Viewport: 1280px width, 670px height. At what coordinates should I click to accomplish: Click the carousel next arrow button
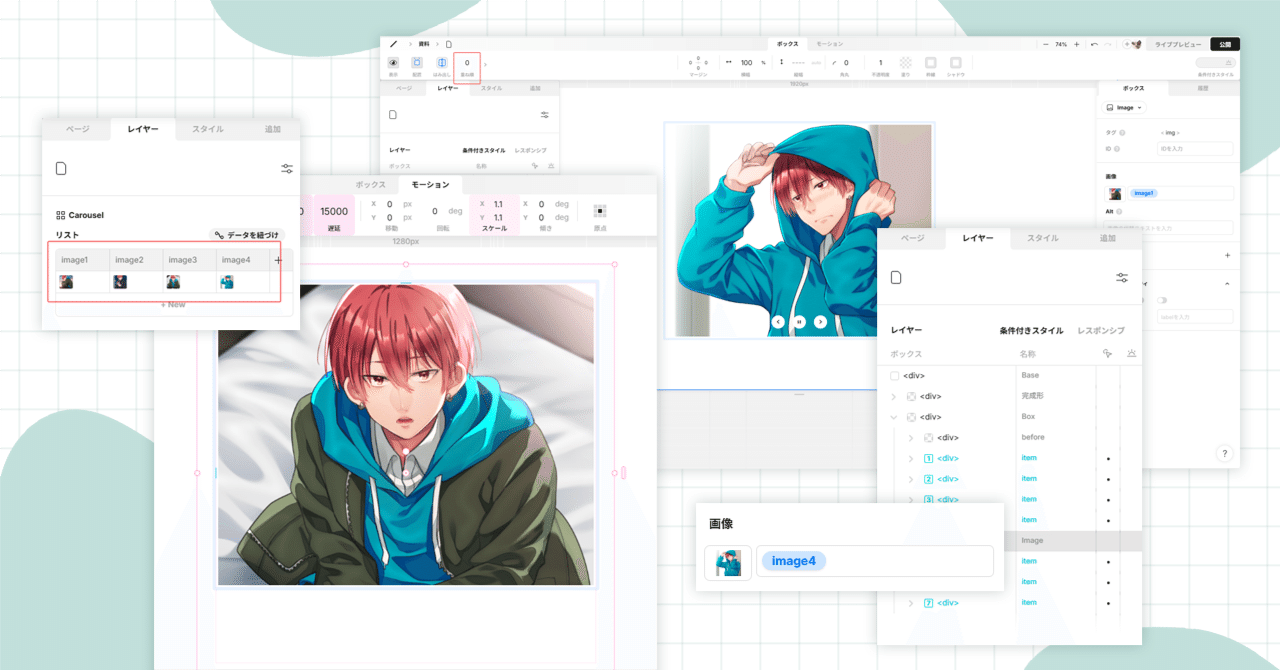[x=820, y=322]
